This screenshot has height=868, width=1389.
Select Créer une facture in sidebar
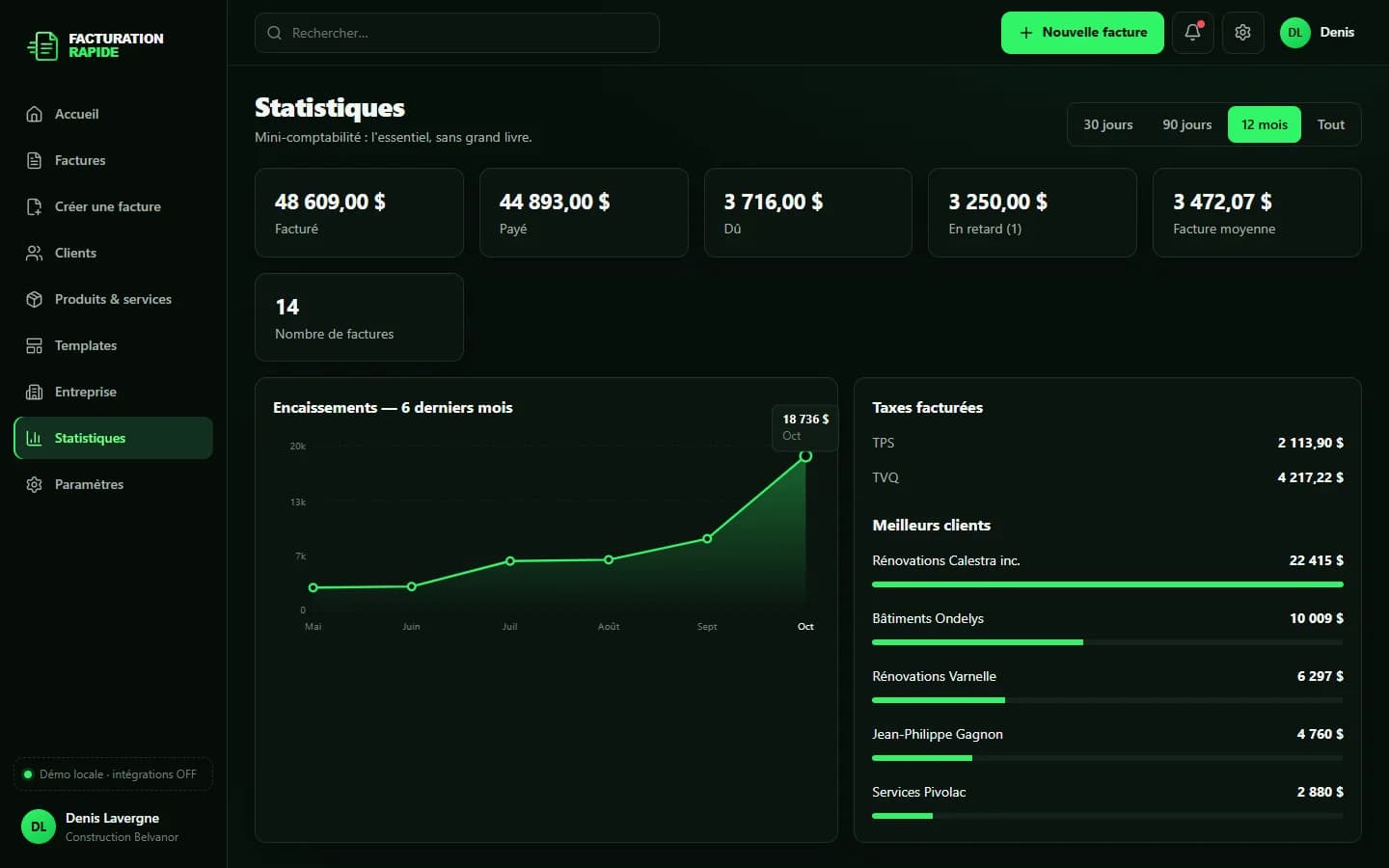pyautogui.click(x=114, y=206)
